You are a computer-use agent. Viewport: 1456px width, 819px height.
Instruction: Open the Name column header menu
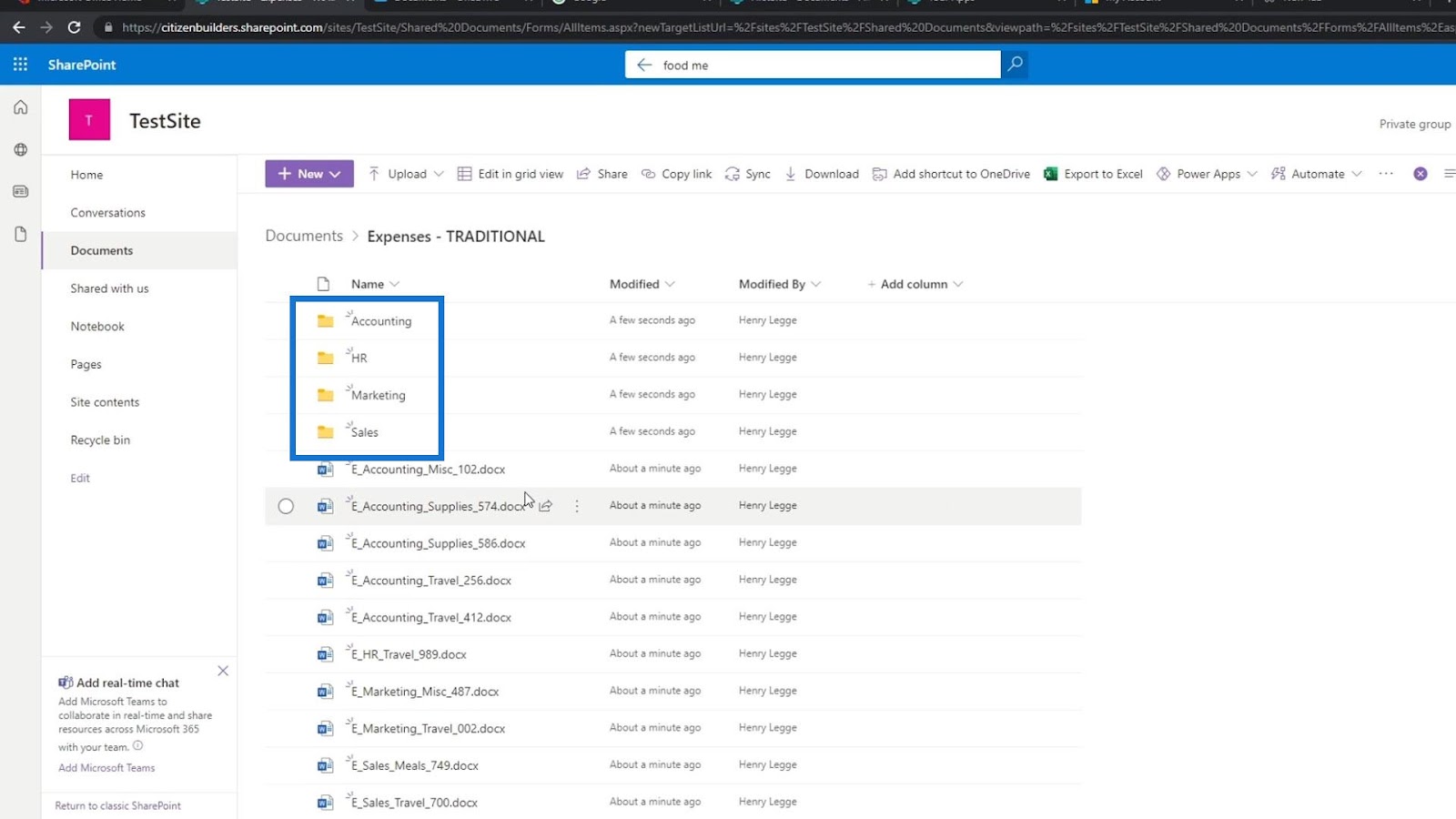pyautogui.click(x=375, y=284)
